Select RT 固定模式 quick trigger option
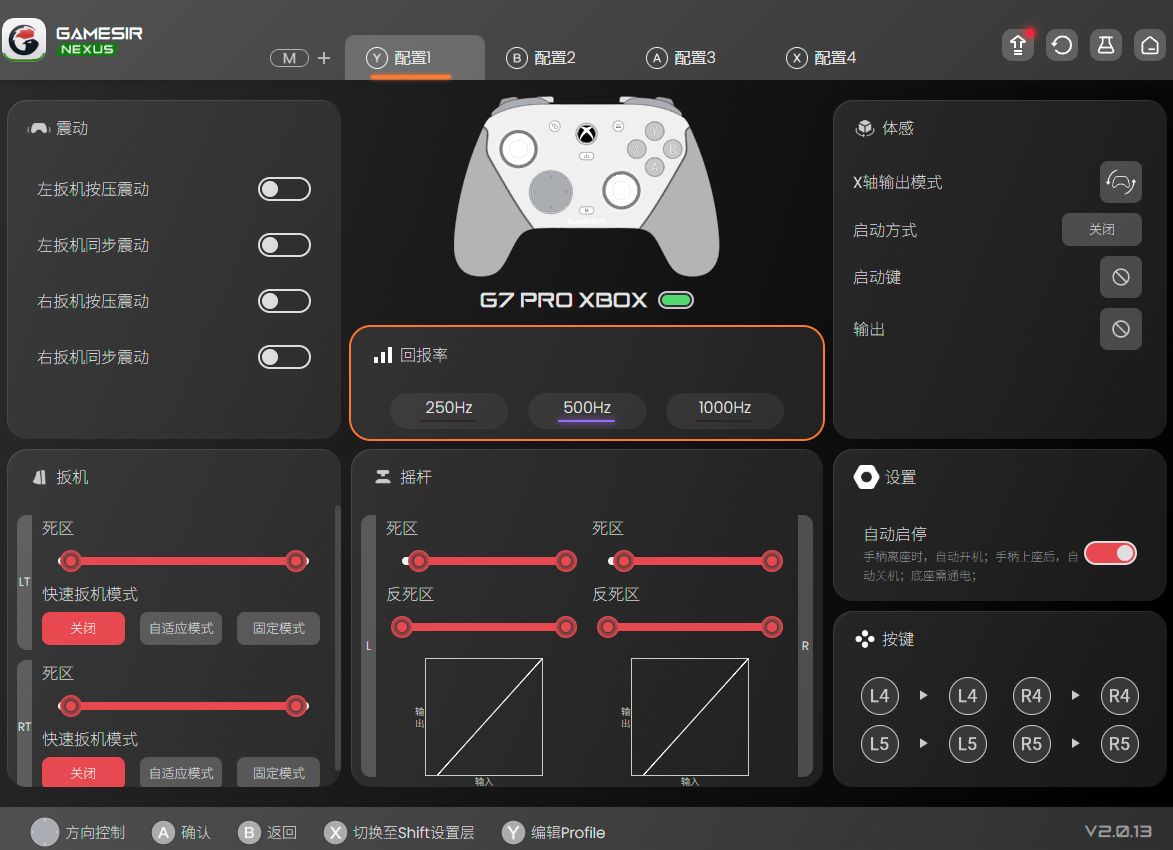The height and width of the screenshot is (850, 1173). [x=278, y=772]
